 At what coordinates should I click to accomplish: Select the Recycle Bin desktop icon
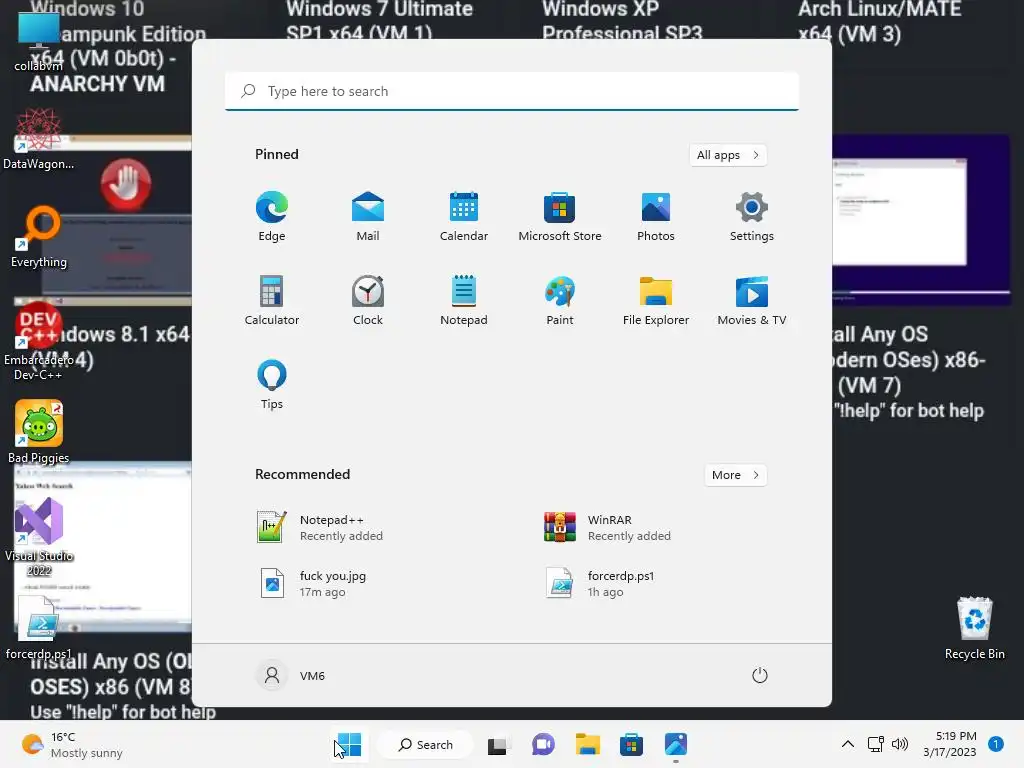[x=974, y=628]
